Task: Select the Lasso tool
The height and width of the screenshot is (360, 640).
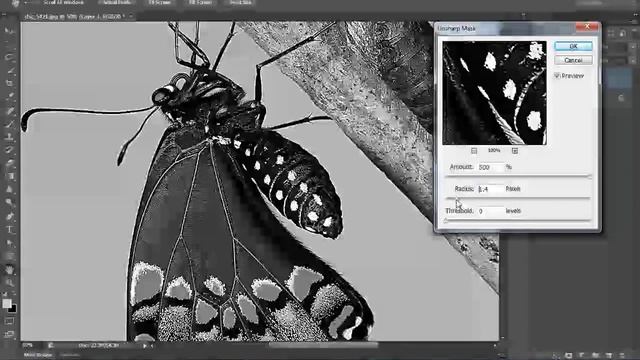Action: coord(9,57)
